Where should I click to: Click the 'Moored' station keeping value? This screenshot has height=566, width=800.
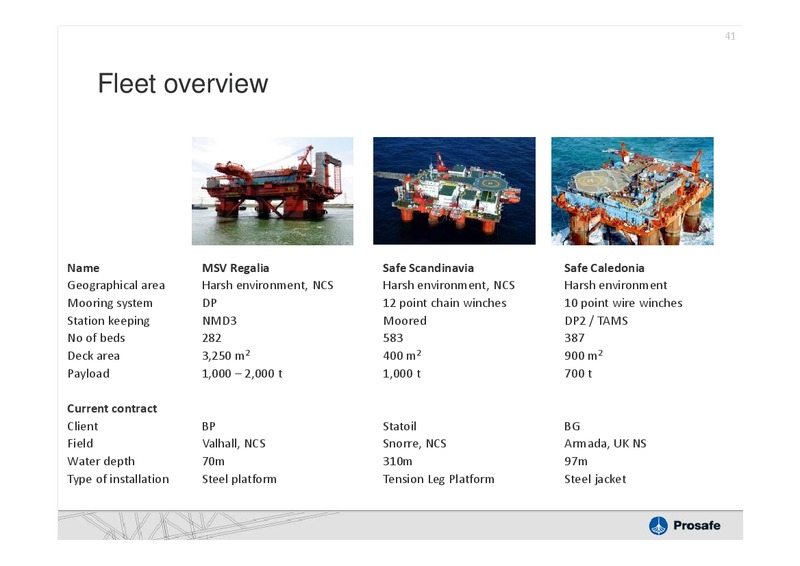pos(405,321)
